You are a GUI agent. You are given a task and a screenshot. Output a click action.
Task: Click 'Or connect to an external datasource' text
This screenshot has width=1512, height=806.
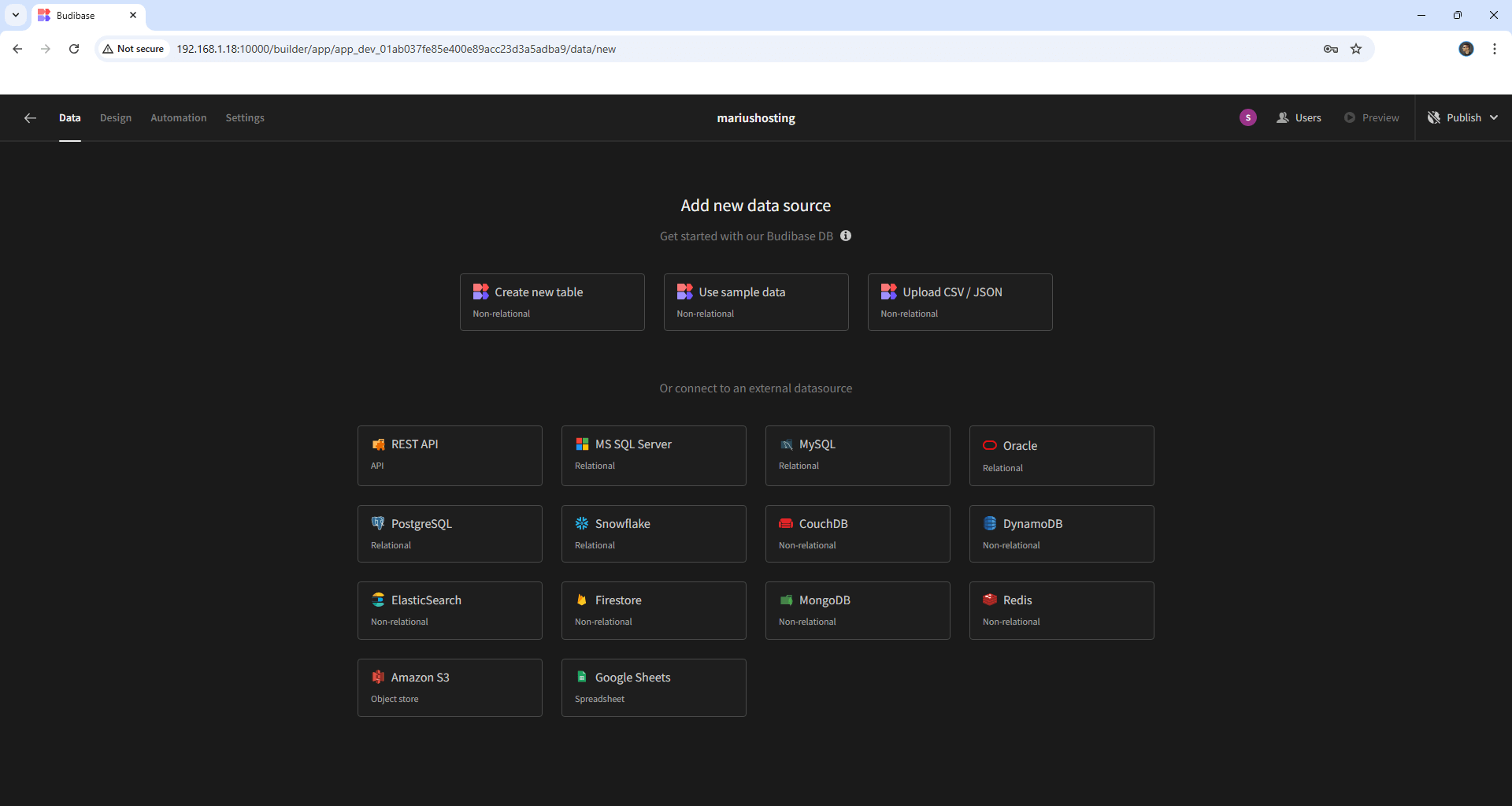click(x=756, y=388)
